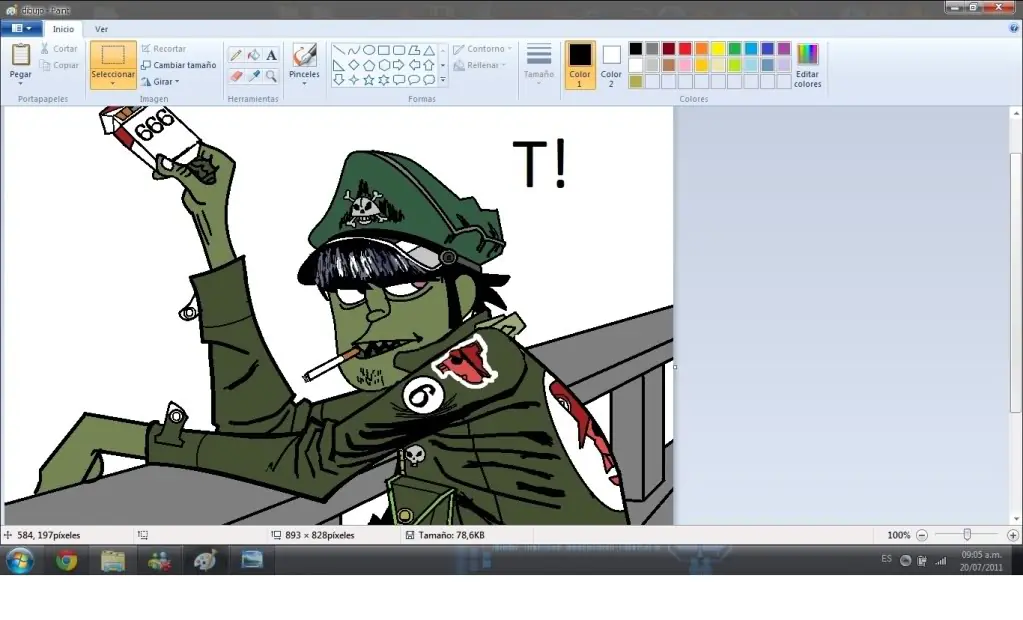1023x620 pixels.
Task: Click the zoom in plus button
Action: [1013, 535]
